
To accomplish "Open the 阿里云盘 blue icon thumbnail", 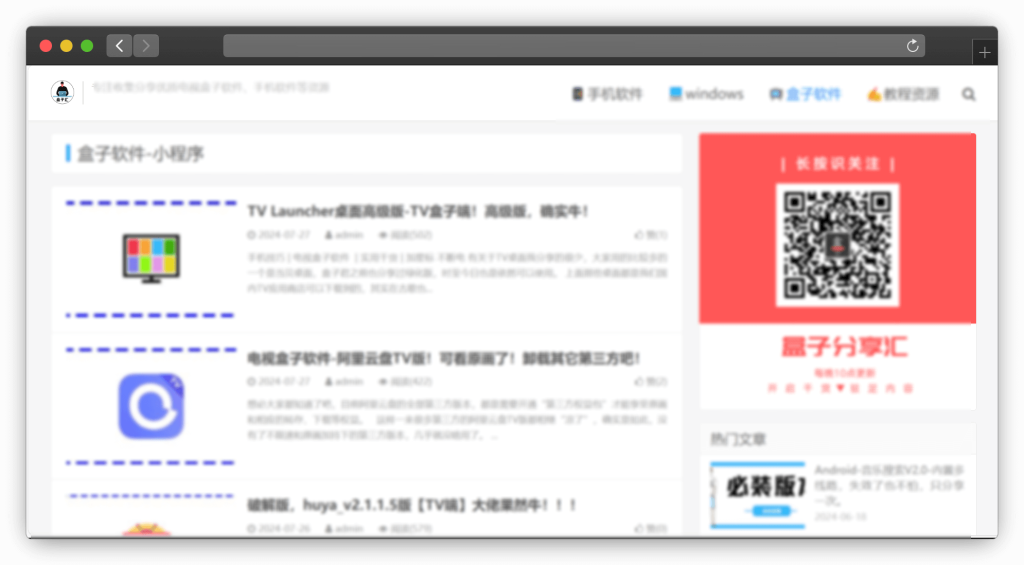I will pos(151,406).
